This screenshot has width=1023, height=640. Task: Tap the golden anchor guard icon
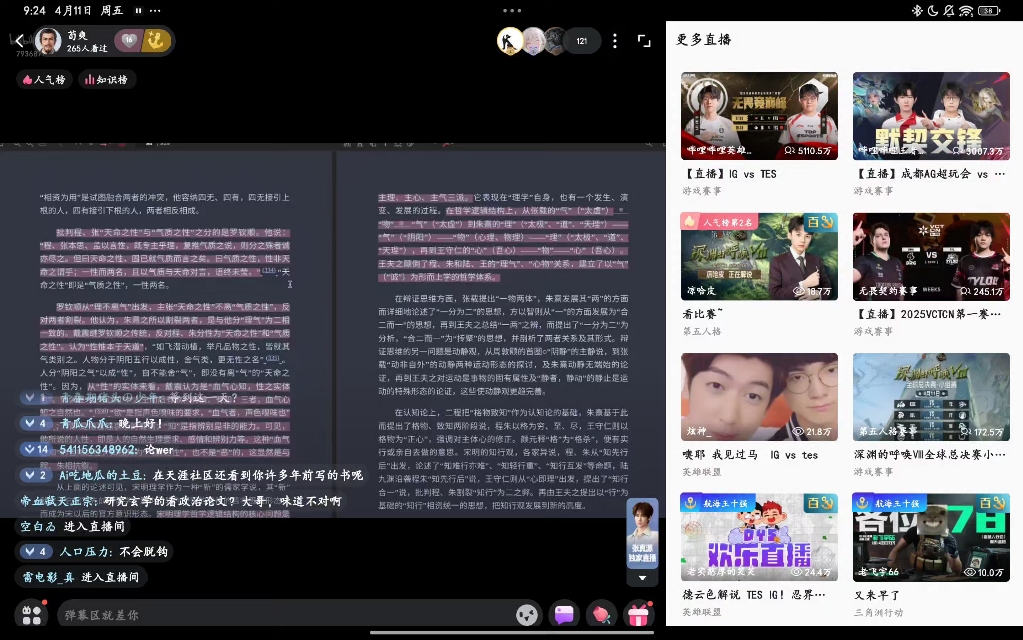coord(155,40)
